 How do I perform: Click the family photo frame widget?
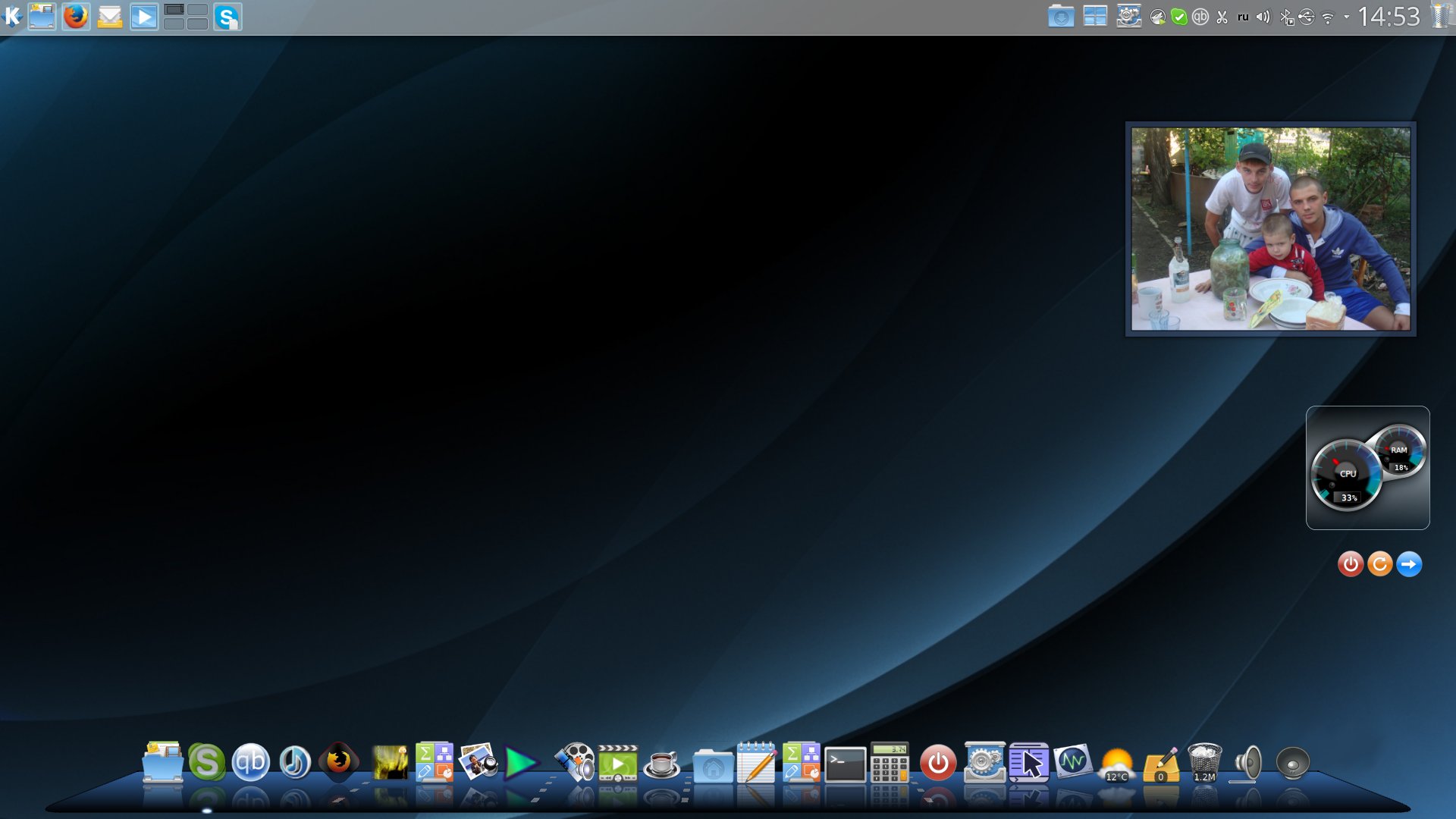coord(1270,228)
